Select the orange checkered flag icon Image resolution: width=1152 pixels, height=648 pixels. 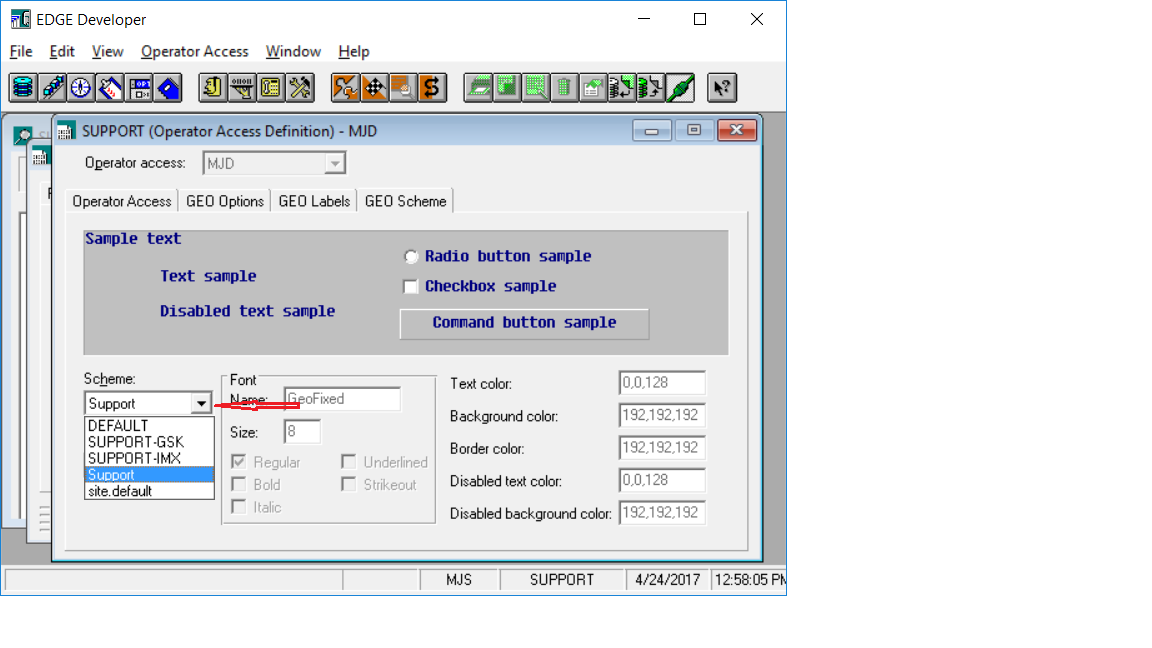(374, 87)
